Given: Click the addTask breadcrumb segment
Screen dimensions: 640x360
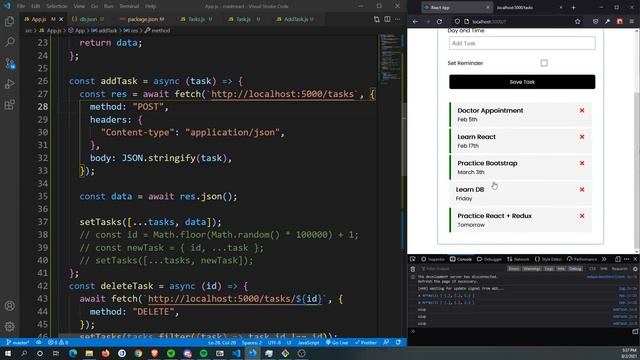Looking at the screenshot, I should 104,30.
